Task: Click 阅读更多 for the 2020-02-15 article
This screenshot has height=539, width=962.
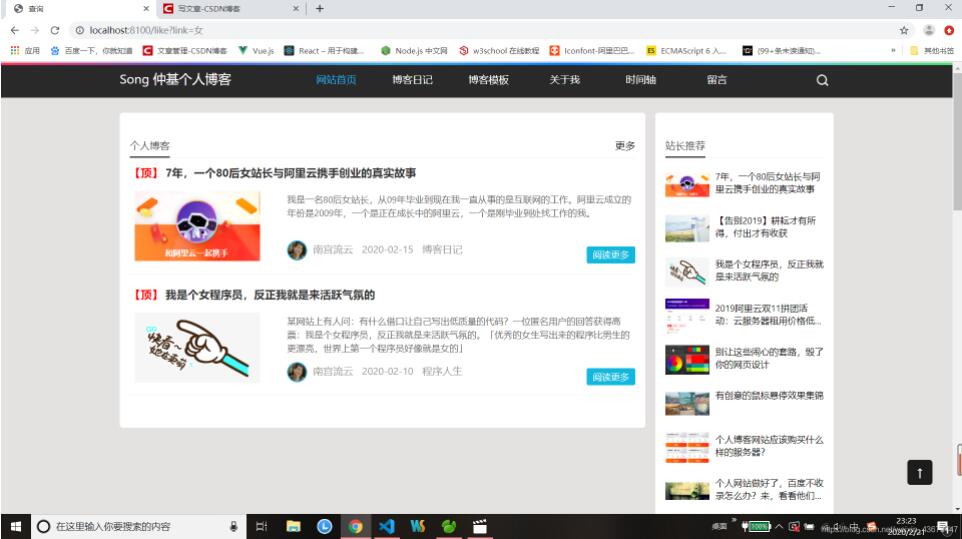Action: [x=610, y=254]
